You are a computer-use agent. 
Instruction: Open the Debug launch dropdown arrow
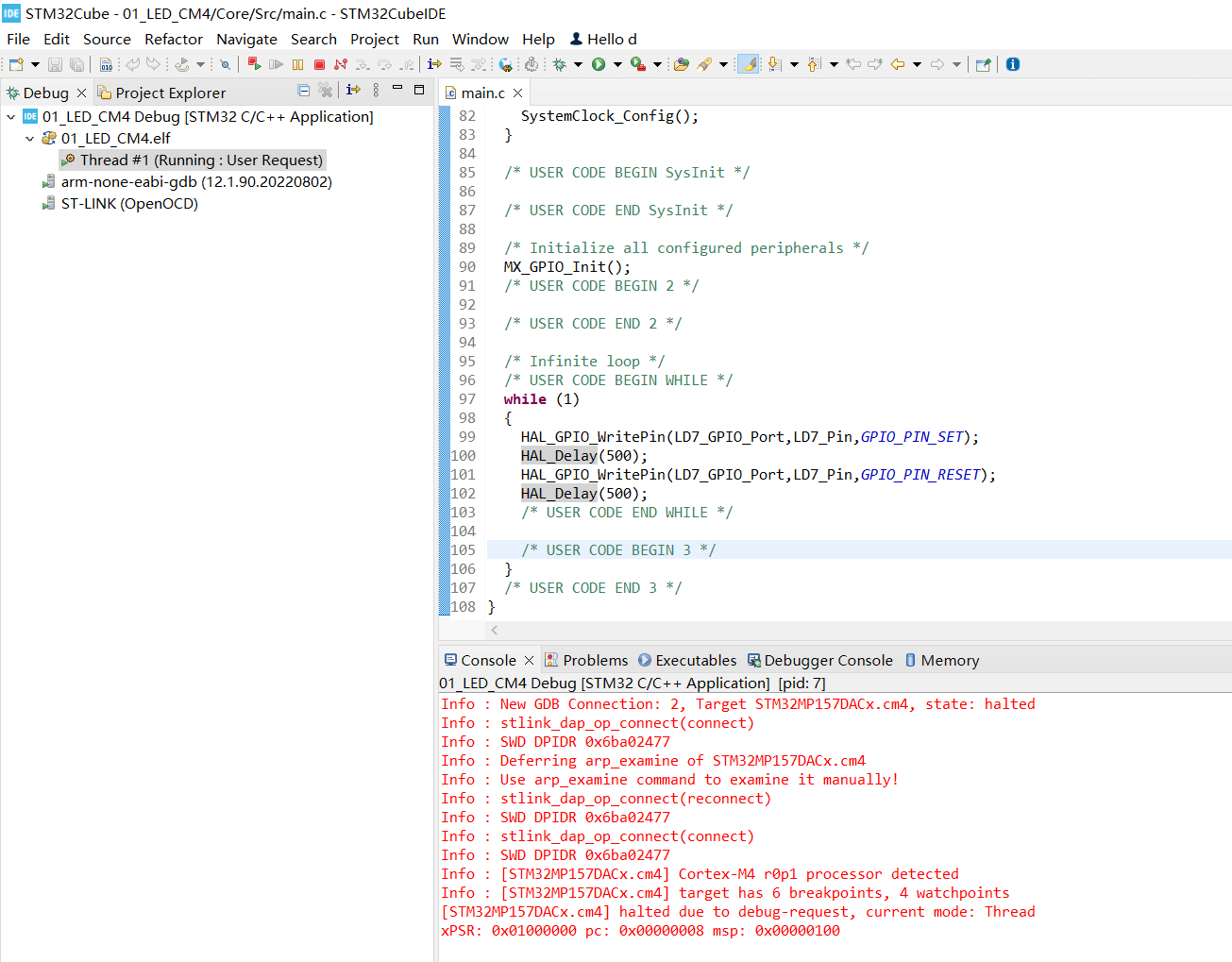[x=578, y=64]
